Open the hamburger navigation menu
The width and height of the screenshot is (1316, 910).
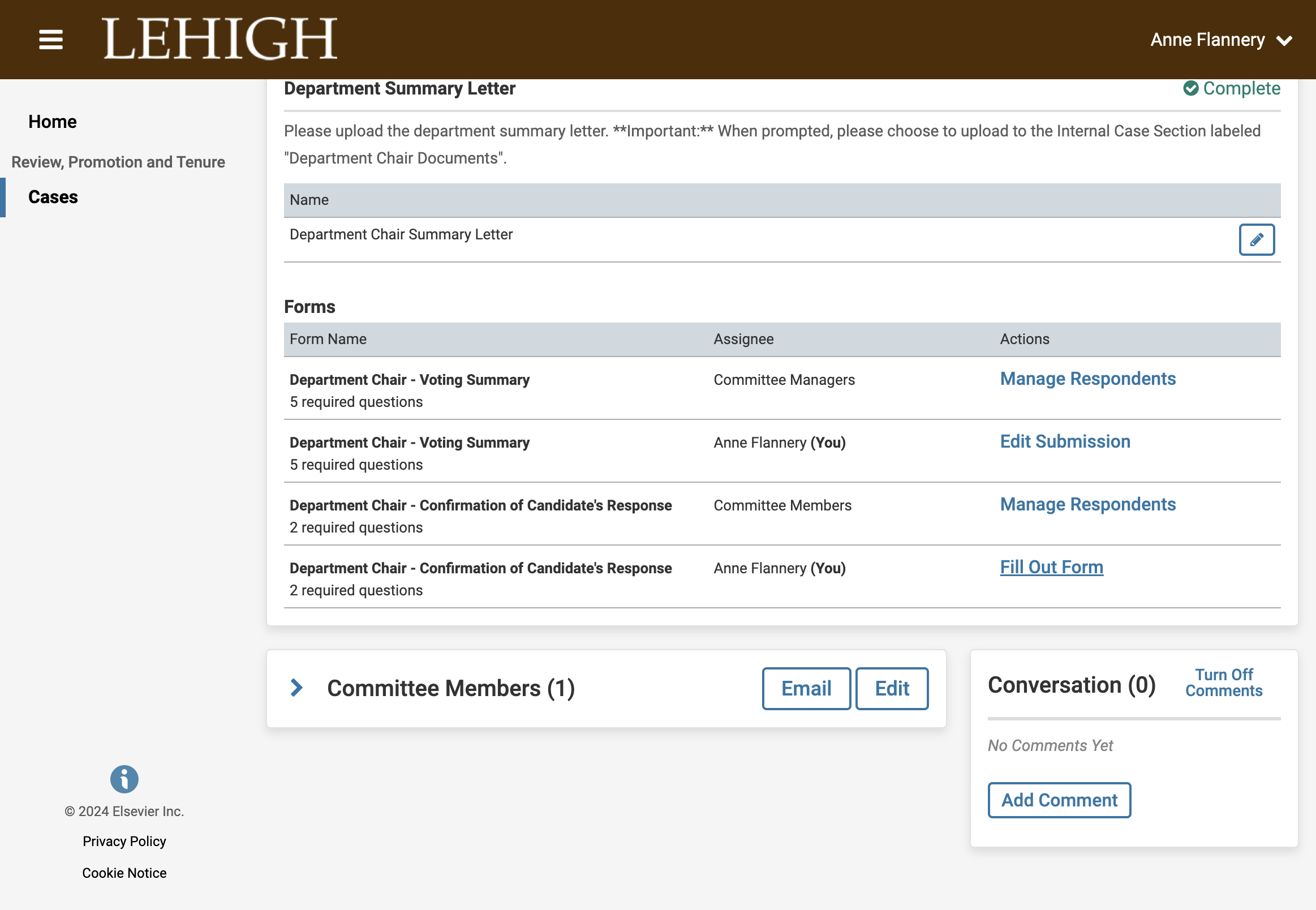(x=51, y=40)
